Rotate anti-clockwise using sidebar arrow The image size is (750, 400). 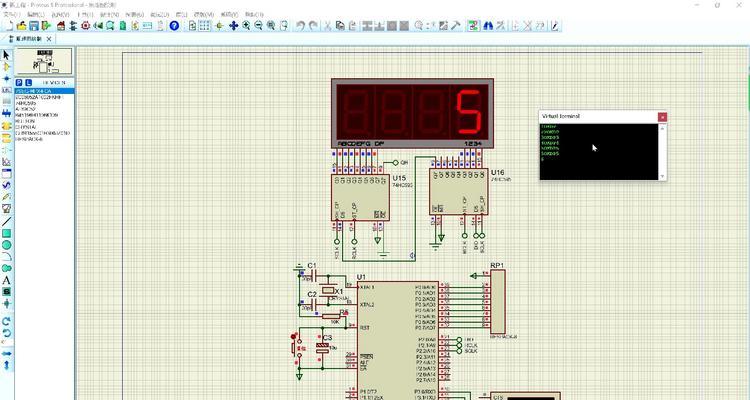(6, 333)
